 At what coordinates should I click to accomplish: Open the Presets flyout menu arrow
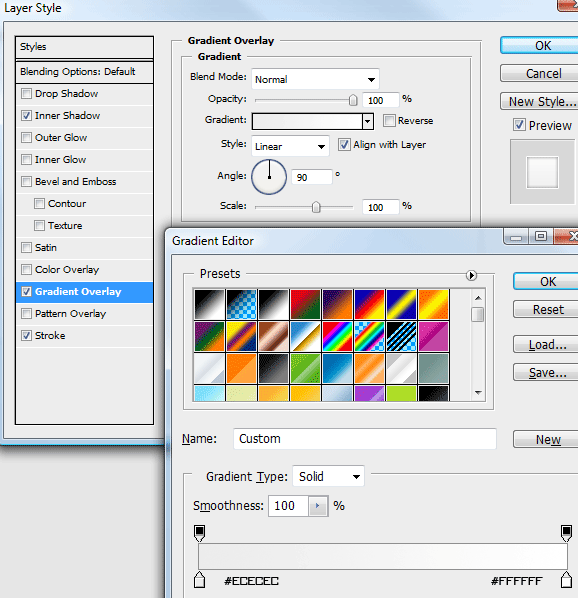pos(471,275)
